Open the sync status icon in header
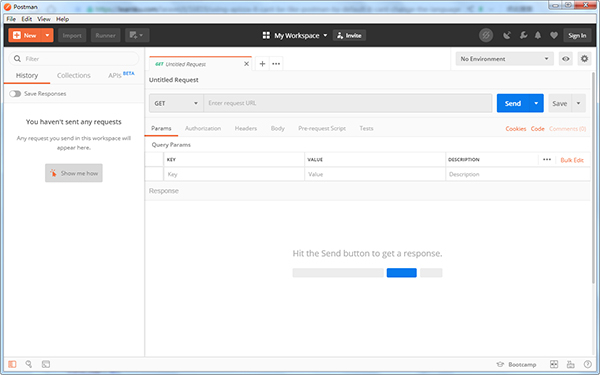Screen dimensions: 600x375 pyautogui.click(x=486, y=36)
